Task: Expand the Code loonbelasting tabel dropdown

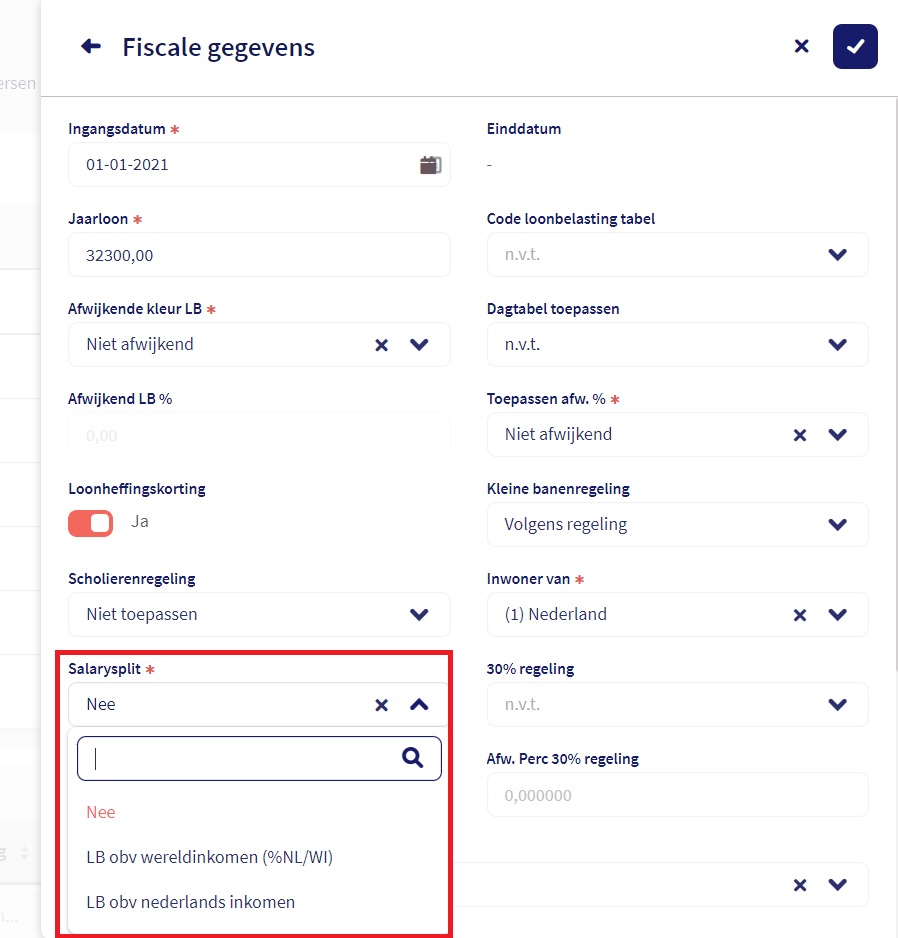Action: (x=838, y=255)
